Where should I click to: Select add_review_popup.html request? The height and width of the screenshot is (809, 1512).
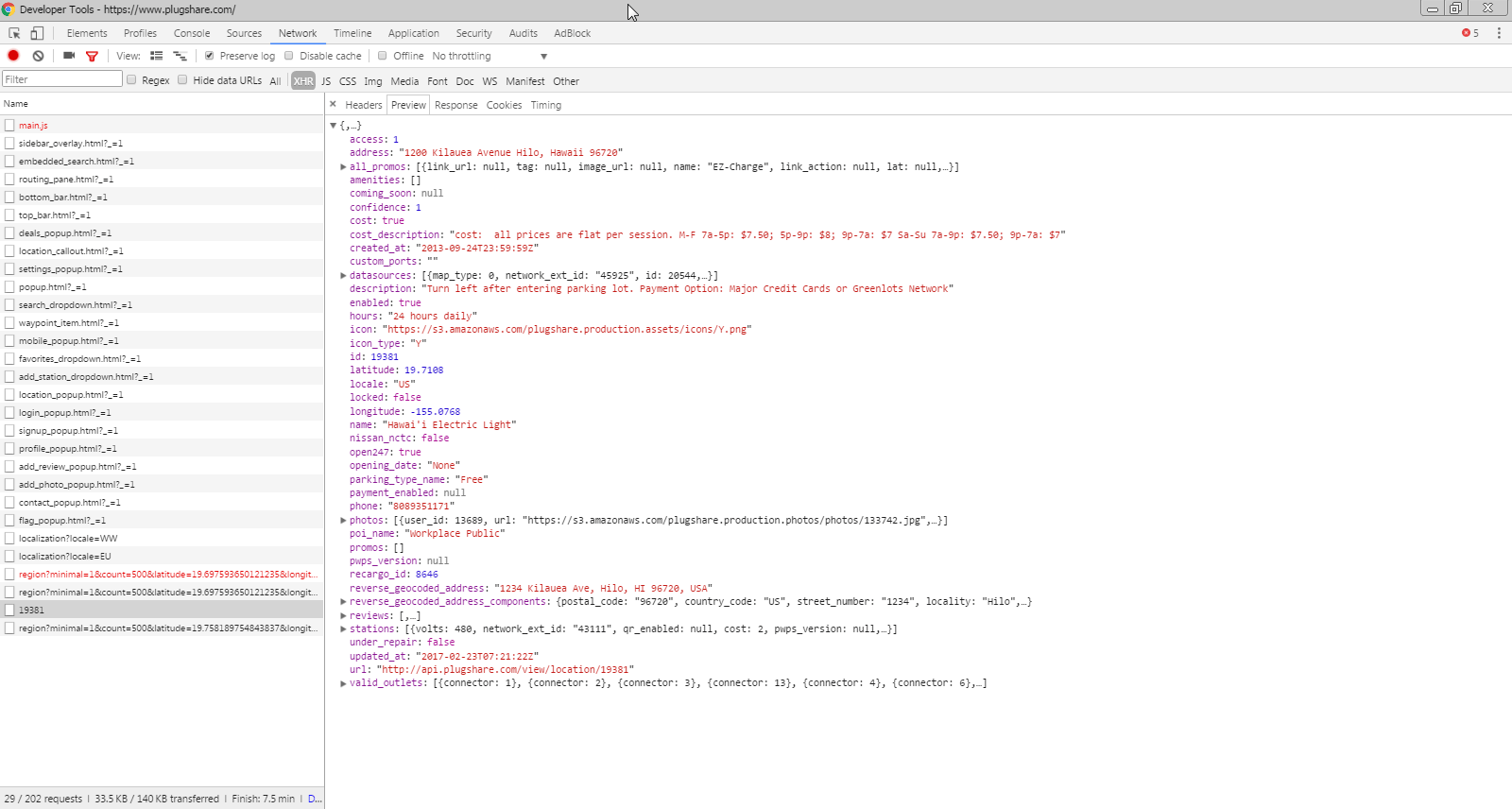click(x=162, y=466)
